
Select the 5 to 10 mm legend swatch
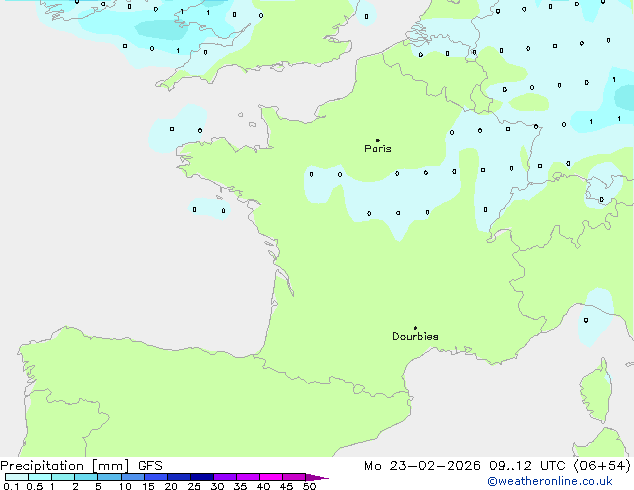point(109,477)
